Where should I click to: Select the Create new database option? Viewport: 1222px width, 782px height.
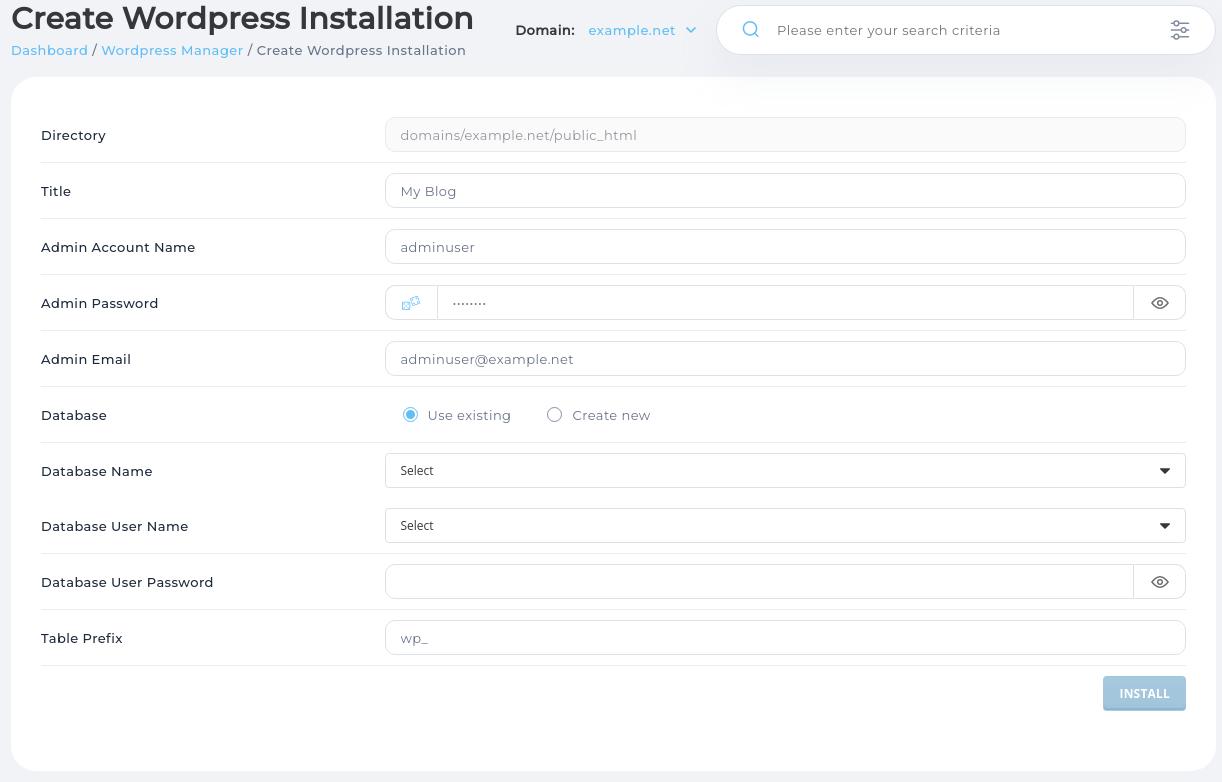[x=554, y=414]
